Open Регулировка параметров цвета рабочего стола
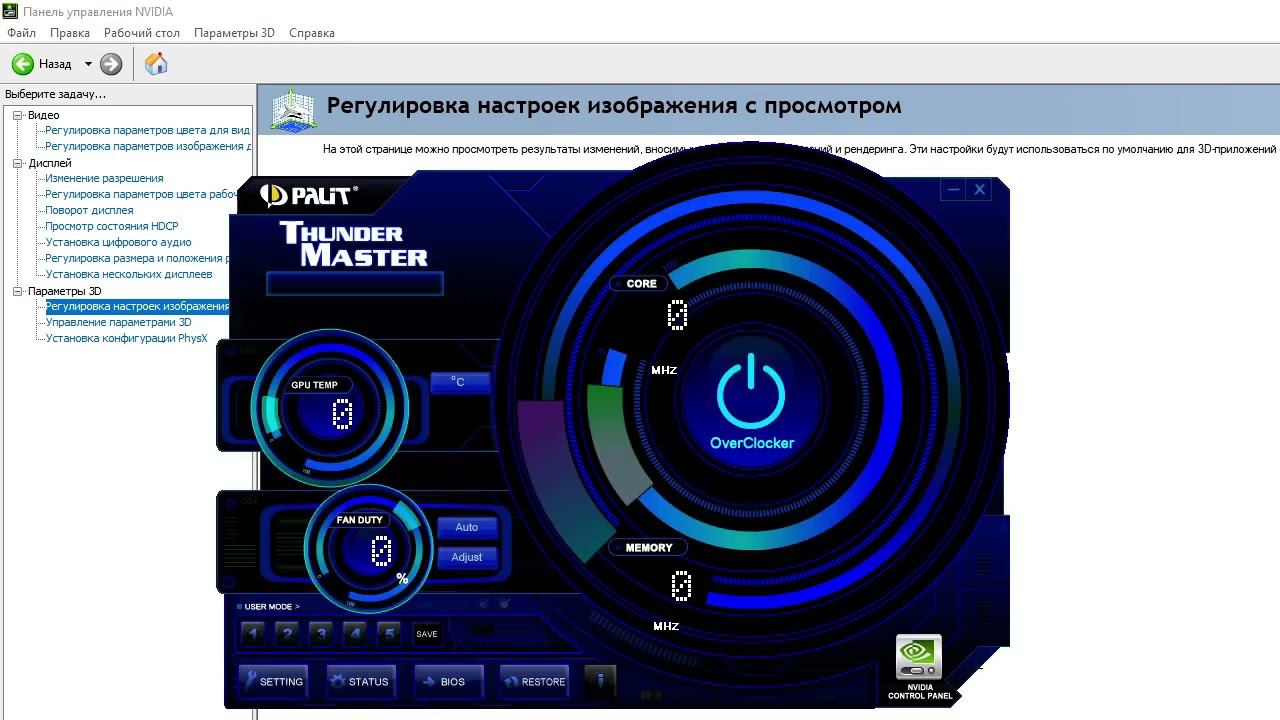 (141, 194)
